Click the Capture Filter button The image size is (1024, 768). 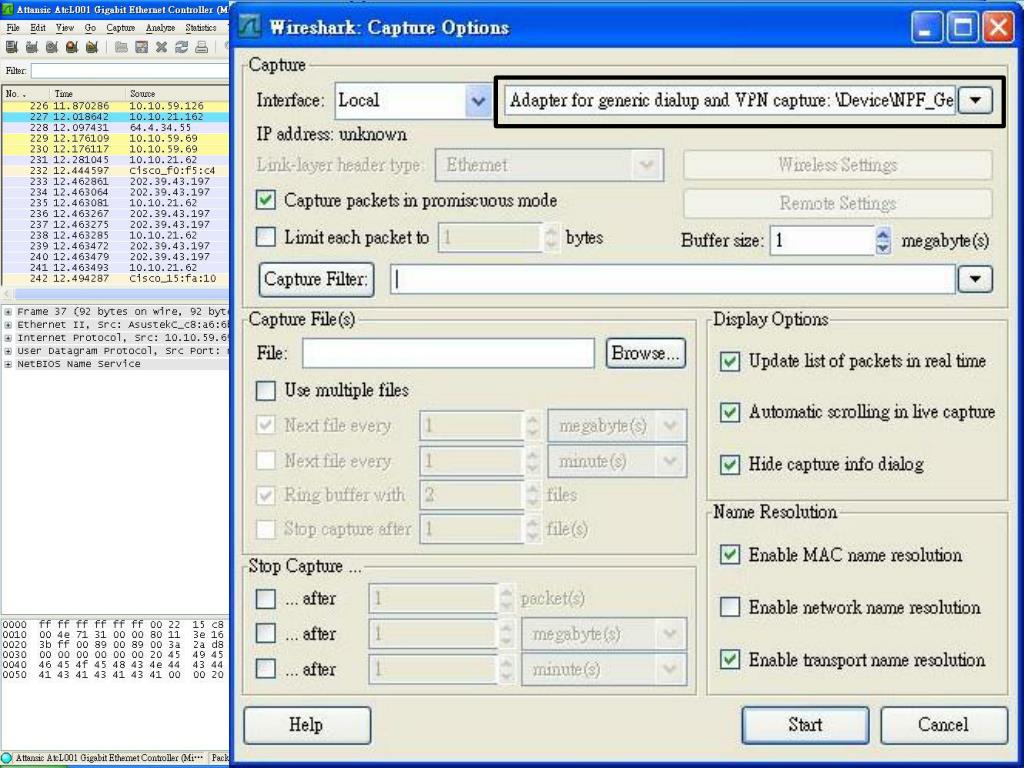(317, 280)
